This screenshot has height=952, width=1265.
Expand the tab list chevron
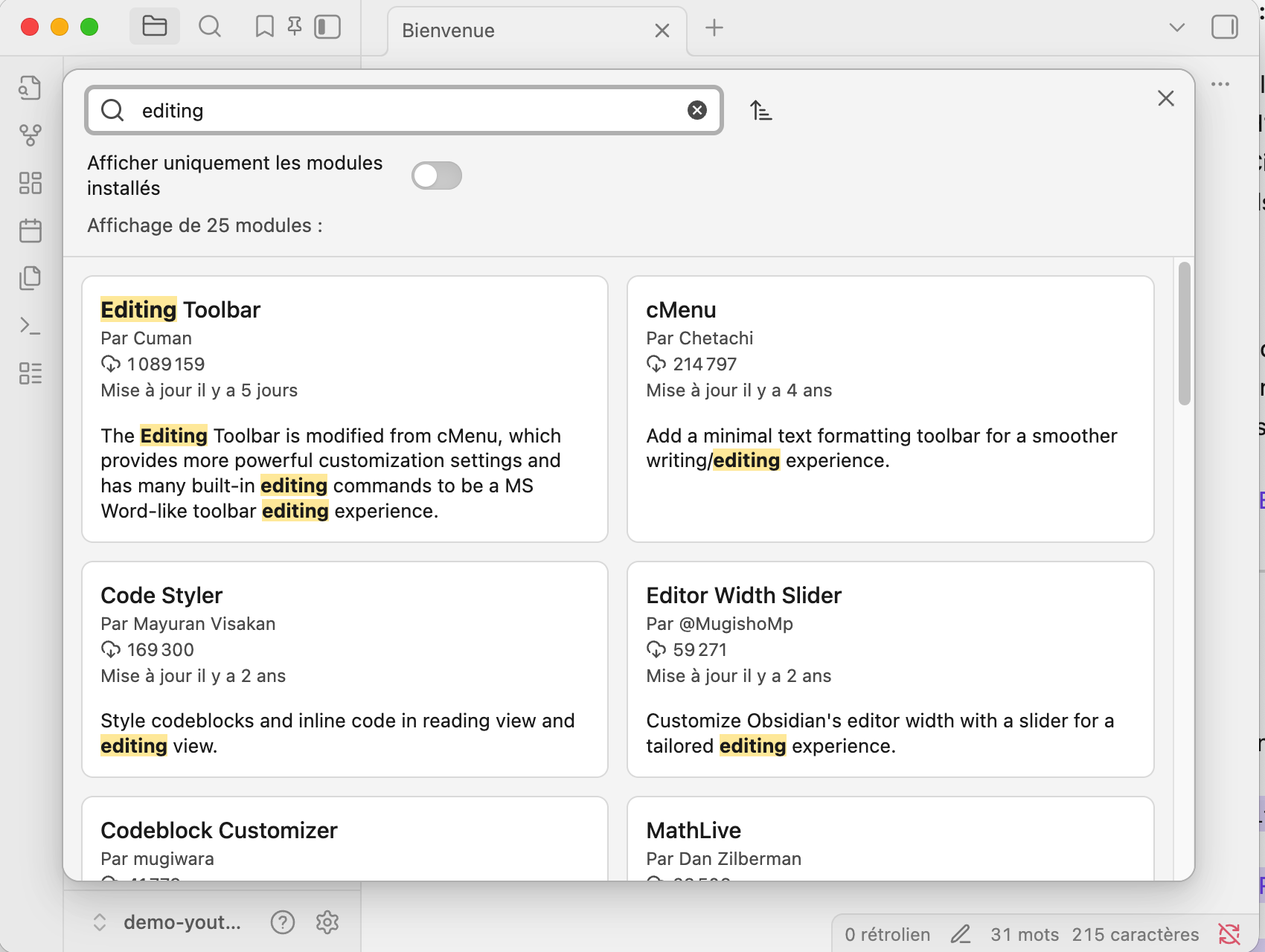pos(1176,28)
